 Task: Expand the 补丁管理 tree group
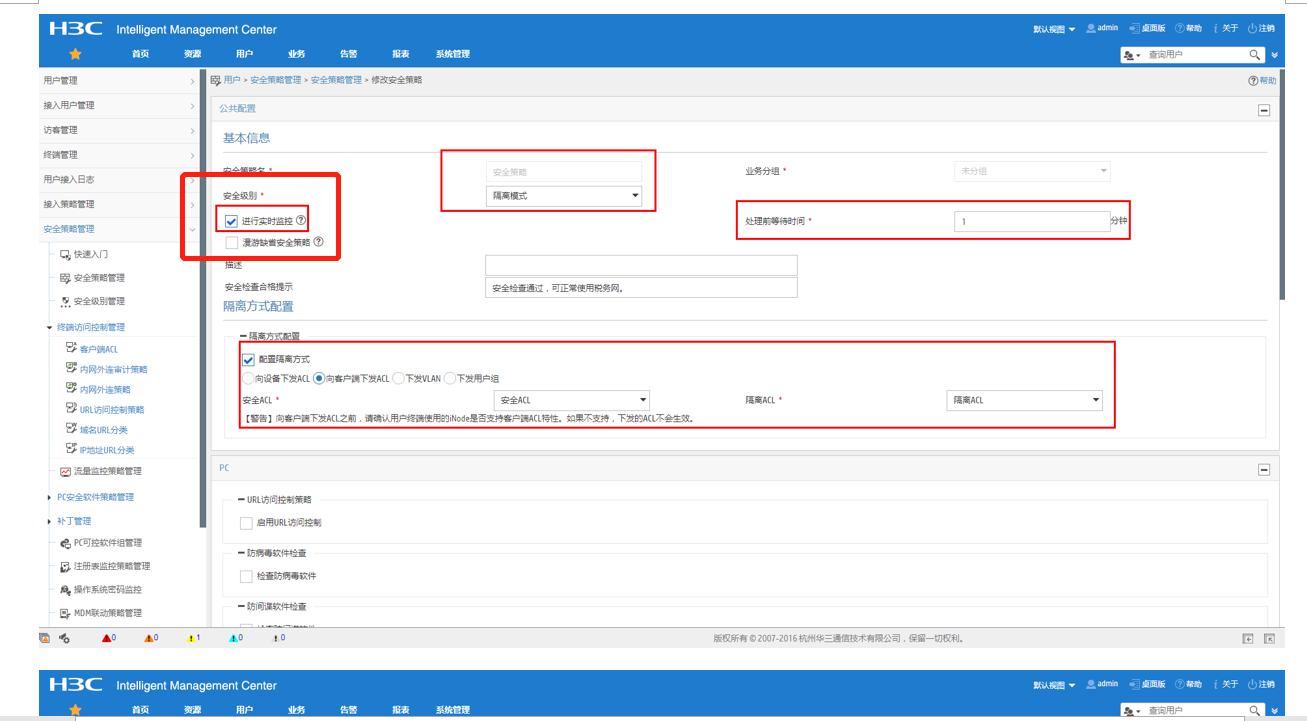coord(49,521)
